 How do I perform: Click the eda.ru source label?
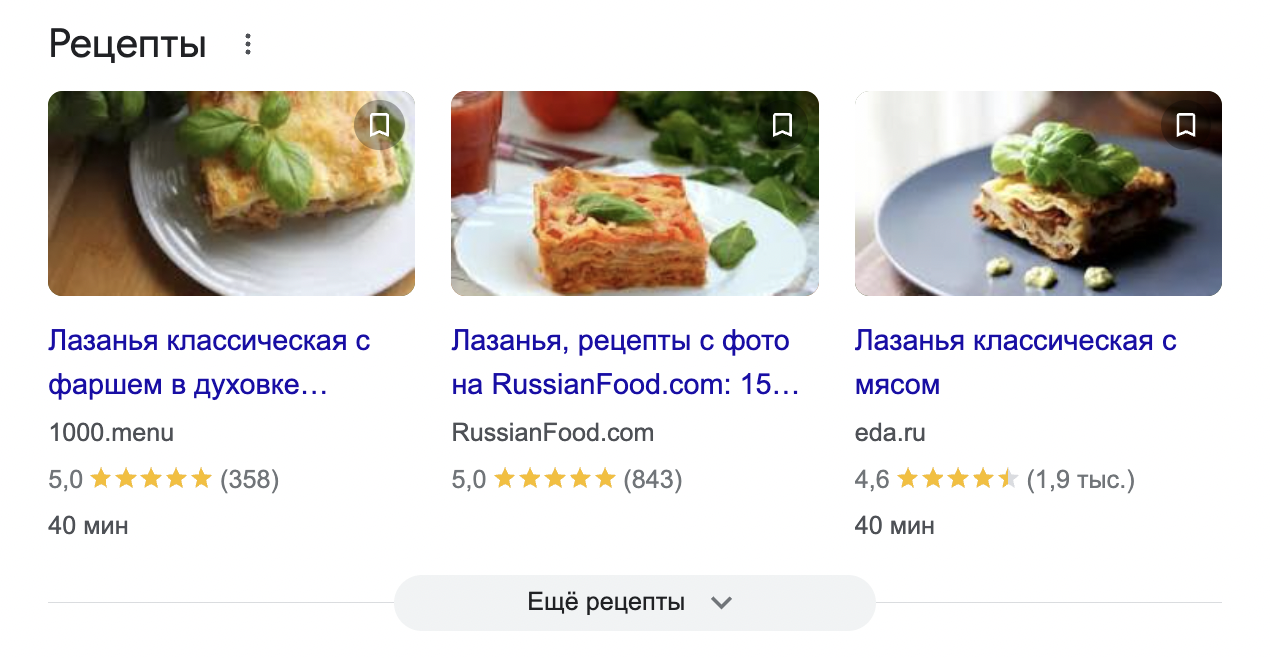point(890,433)
